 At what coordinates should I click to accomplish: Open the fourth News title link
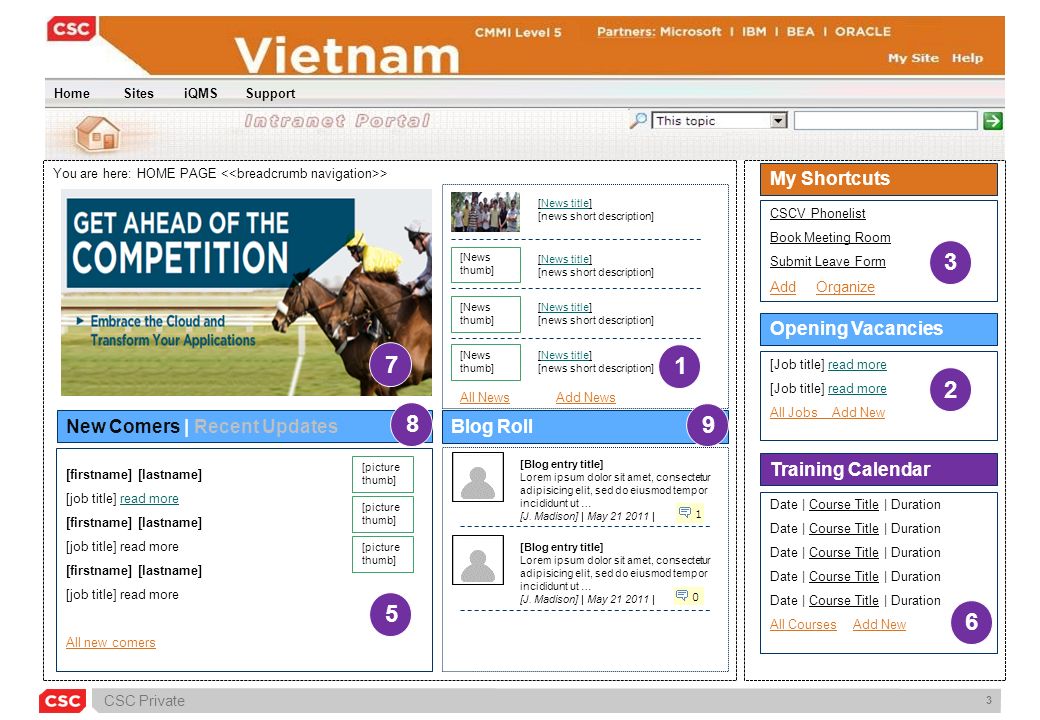point(564,355)
